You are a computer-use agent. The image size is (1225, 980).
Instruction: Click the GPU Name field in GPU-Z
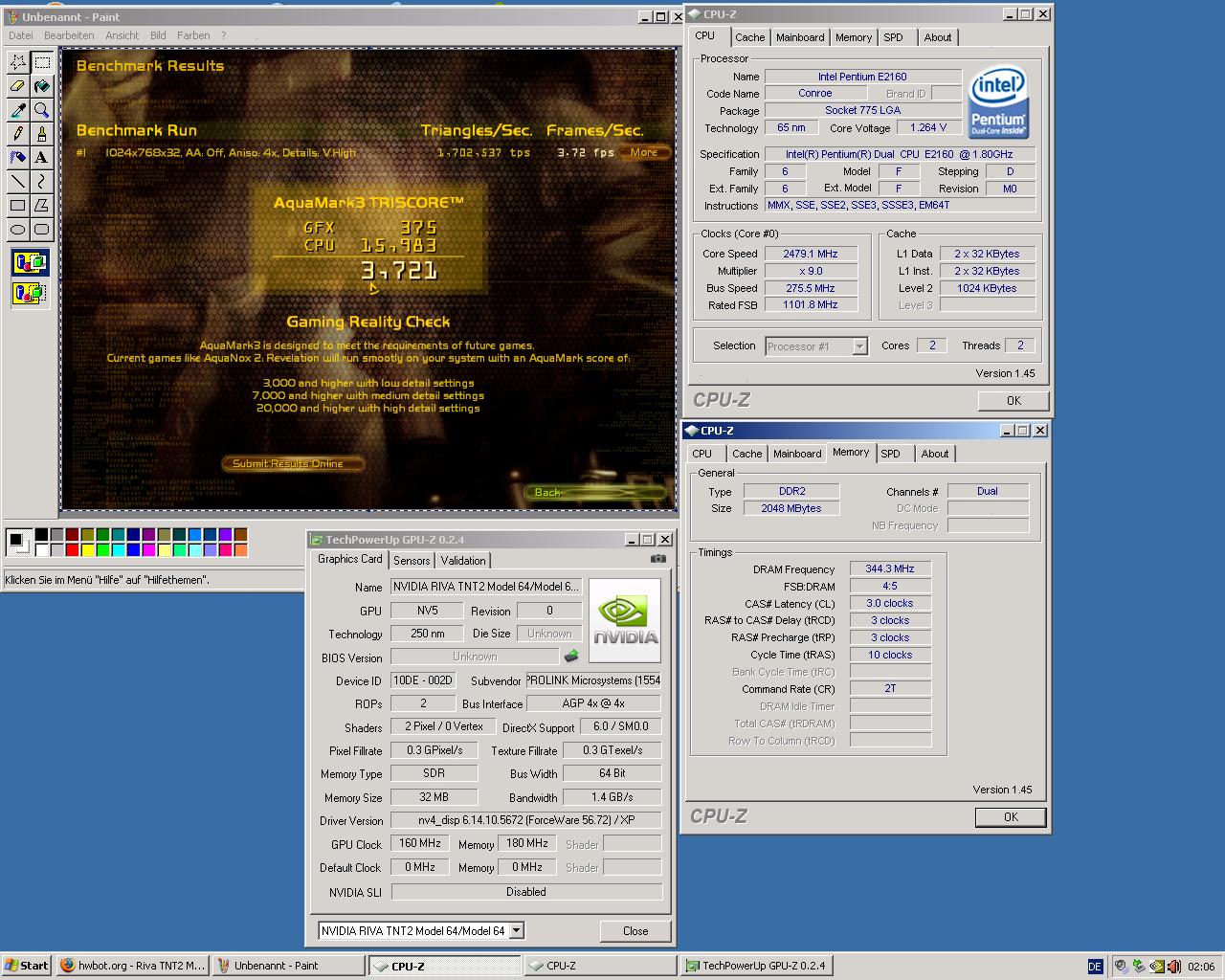tap(486, 587)
